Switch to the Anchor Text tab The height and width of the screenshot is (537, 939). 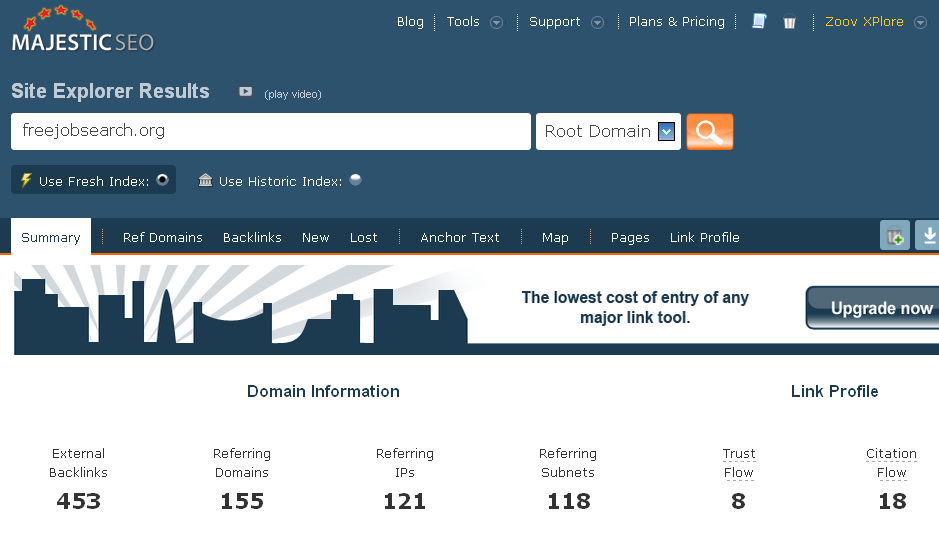click(x=459, y=237)
